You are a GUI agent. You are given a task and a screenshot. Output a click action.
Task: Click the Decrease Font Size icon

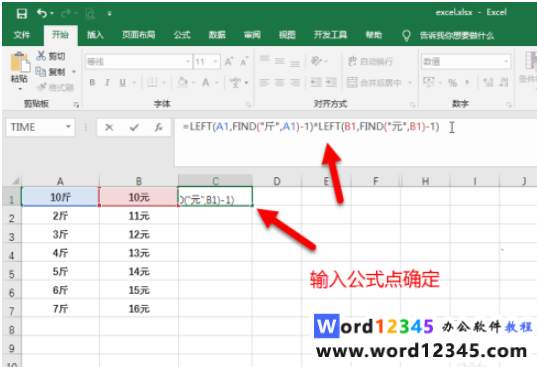[x=244, y=62]
